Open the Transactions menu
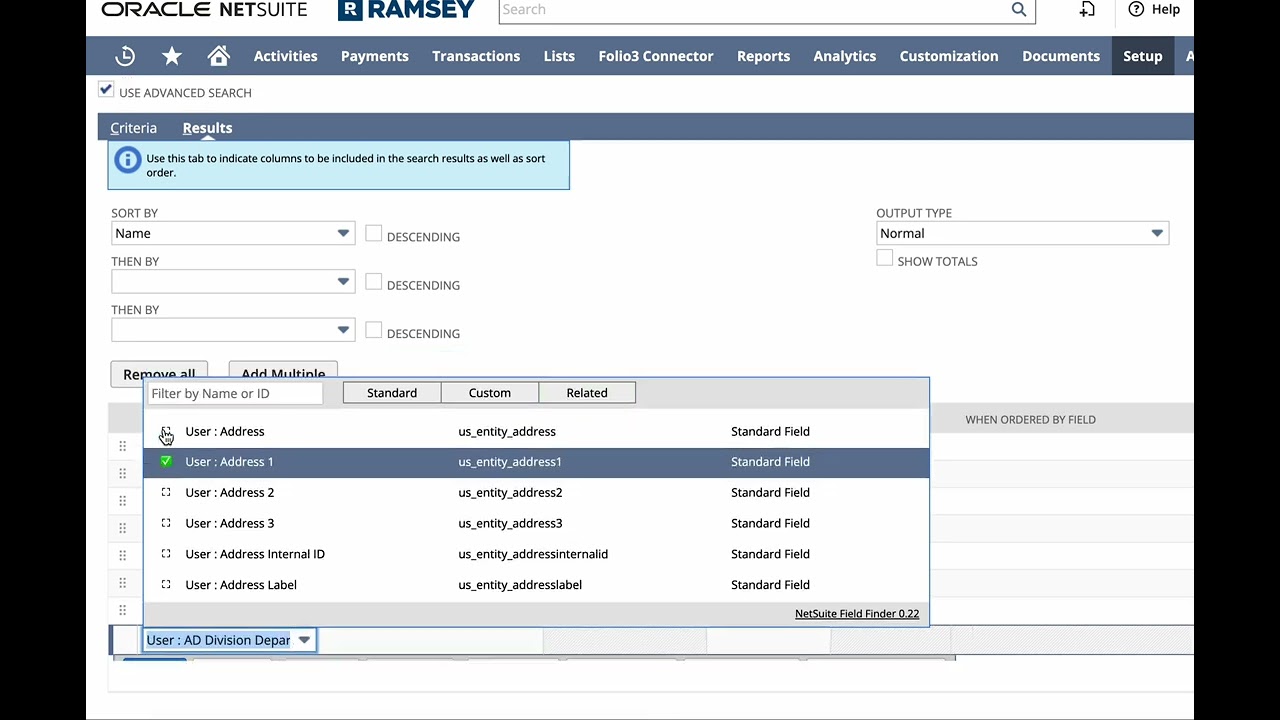Image resolution: width=1280 pixels, height=720 pixels. click(476, 56)
